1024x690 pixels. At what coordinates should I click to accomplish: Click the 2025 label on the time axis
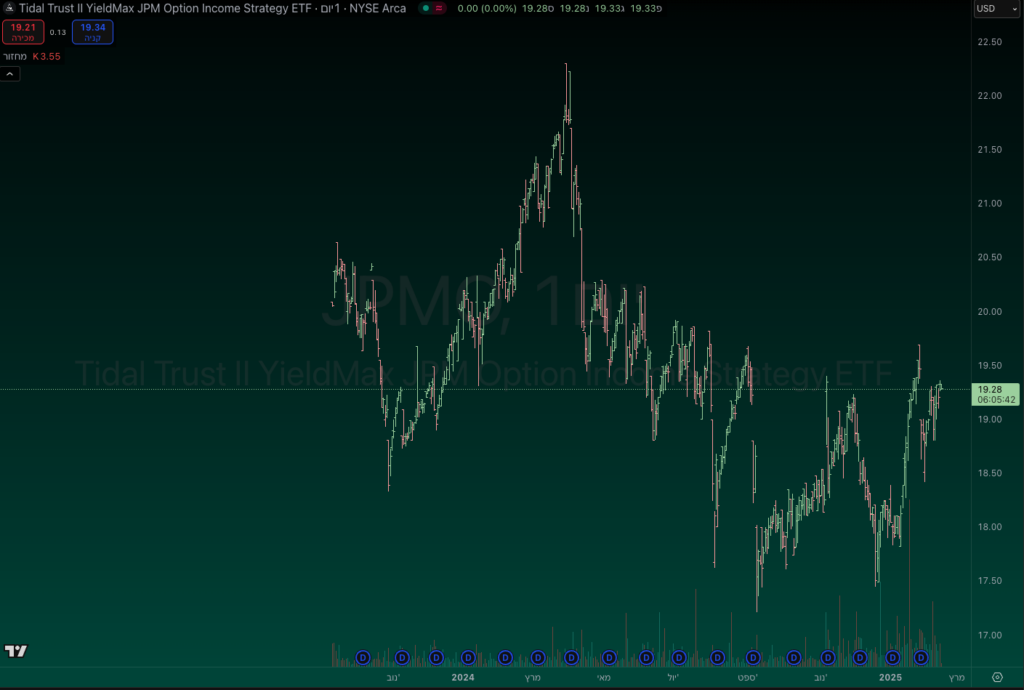(x=891, y=677)
